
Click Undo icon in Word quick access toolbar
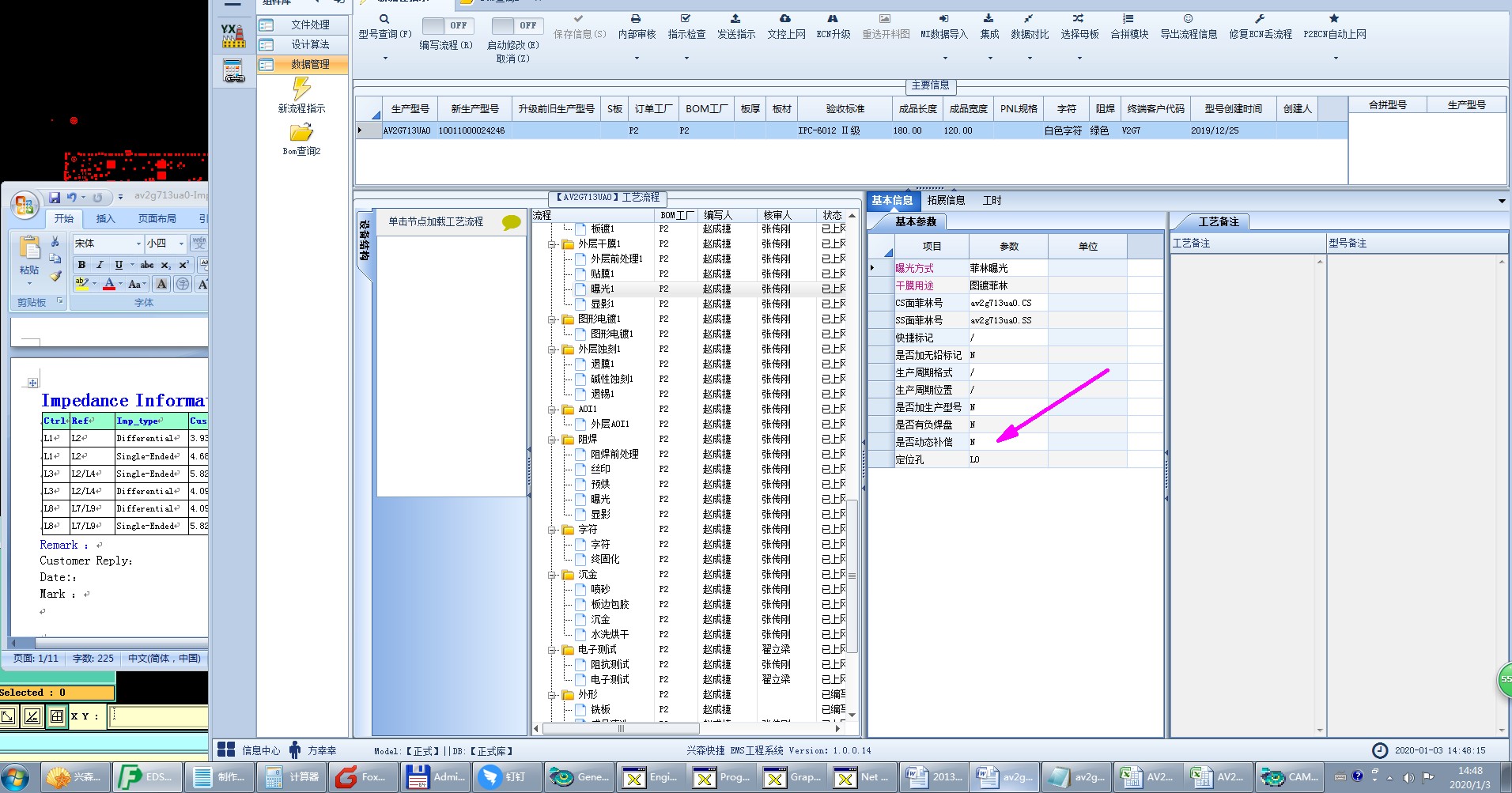(72, 197)
